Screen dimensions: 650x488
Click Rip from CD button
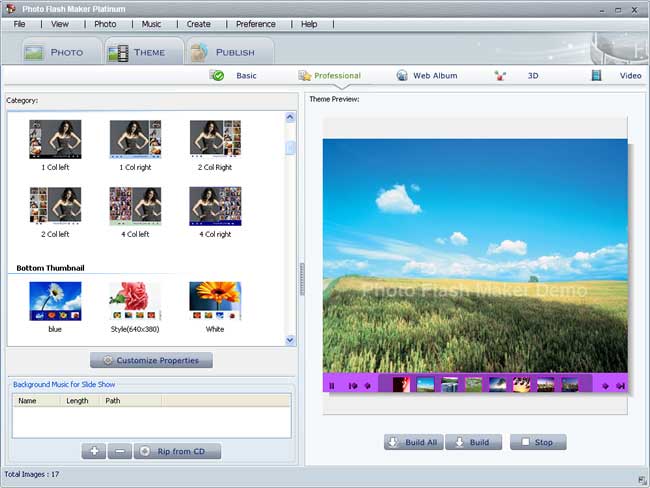(x=177, y=451)
